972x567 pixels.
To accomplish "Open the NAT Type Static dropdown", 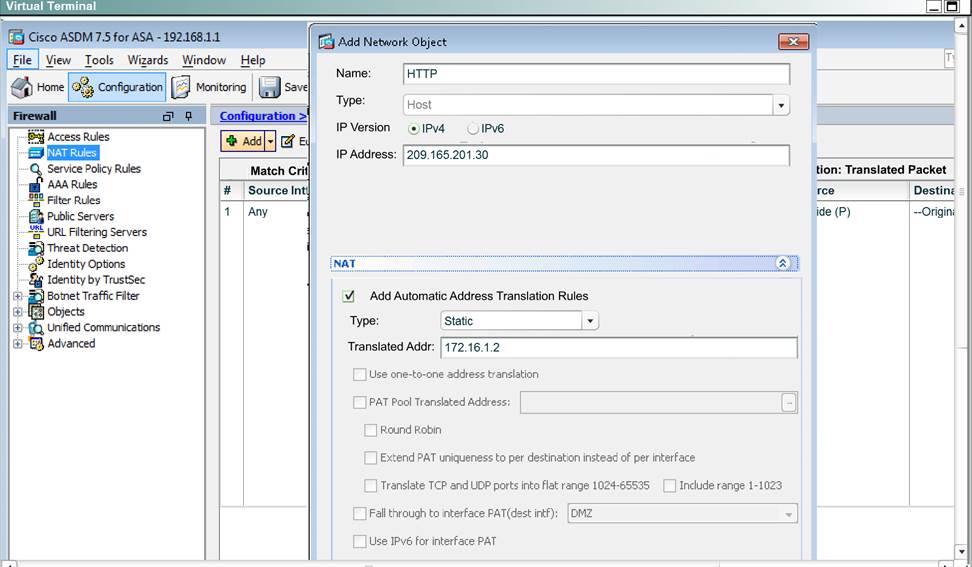I will (x=590, y=321).
